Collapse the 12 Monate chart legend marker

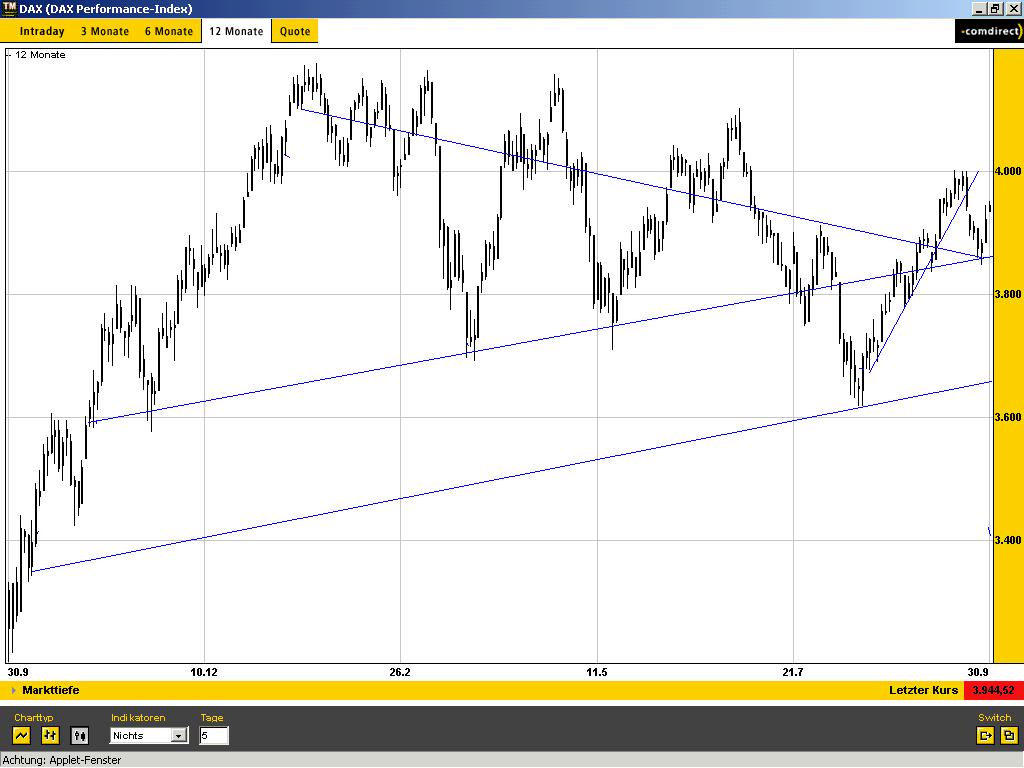pos(9,55)
